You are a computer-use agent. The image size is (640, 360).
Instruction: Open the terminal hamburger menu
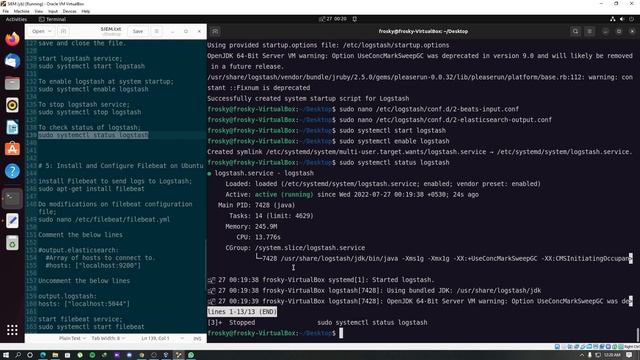[589, 31]
